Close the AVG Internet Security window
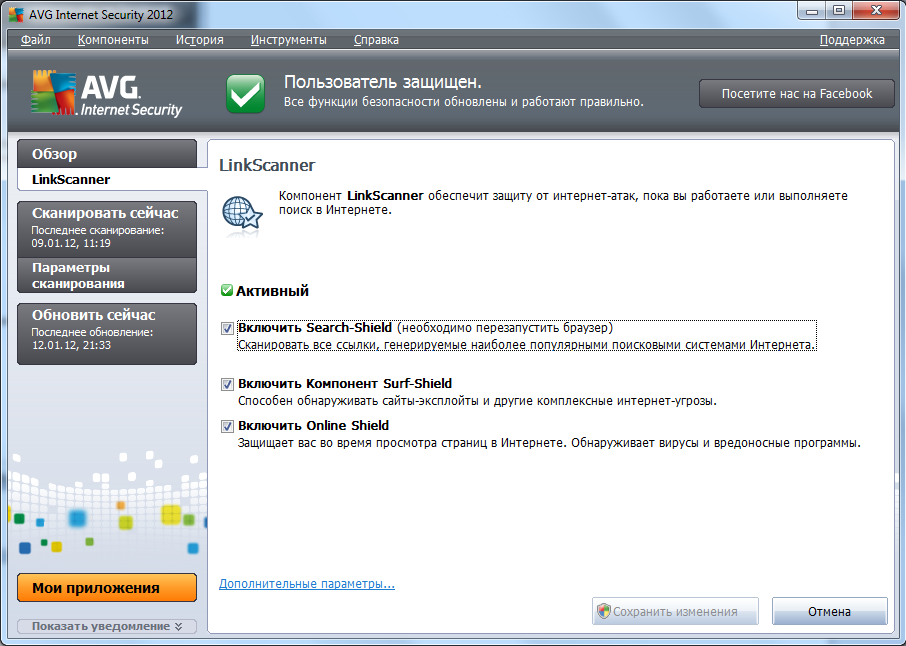This screenshot has height=646, width=906. pos(877,10)
